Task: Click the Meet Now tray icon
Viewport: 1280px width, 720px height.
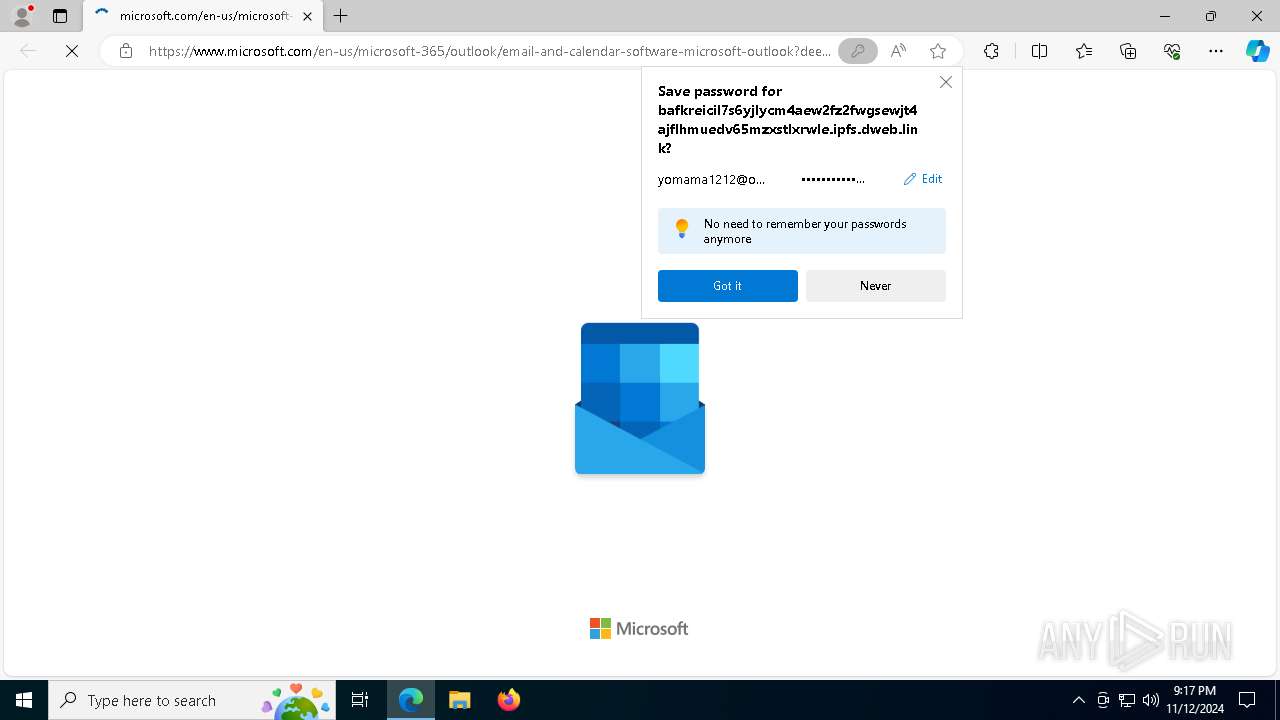Action: click(x=1103, y=700)
